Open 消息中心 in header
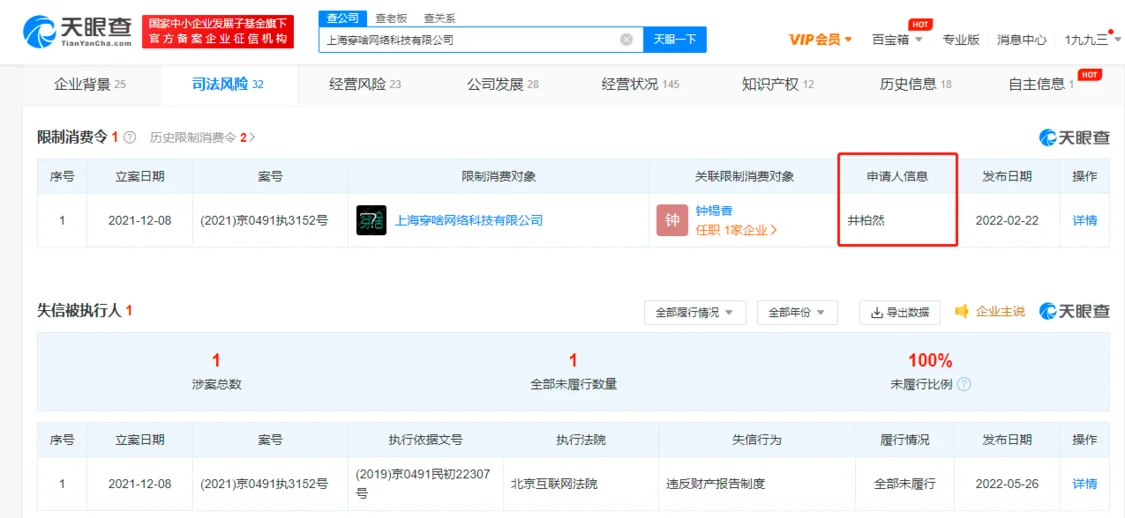 [x=1021, y=40]
